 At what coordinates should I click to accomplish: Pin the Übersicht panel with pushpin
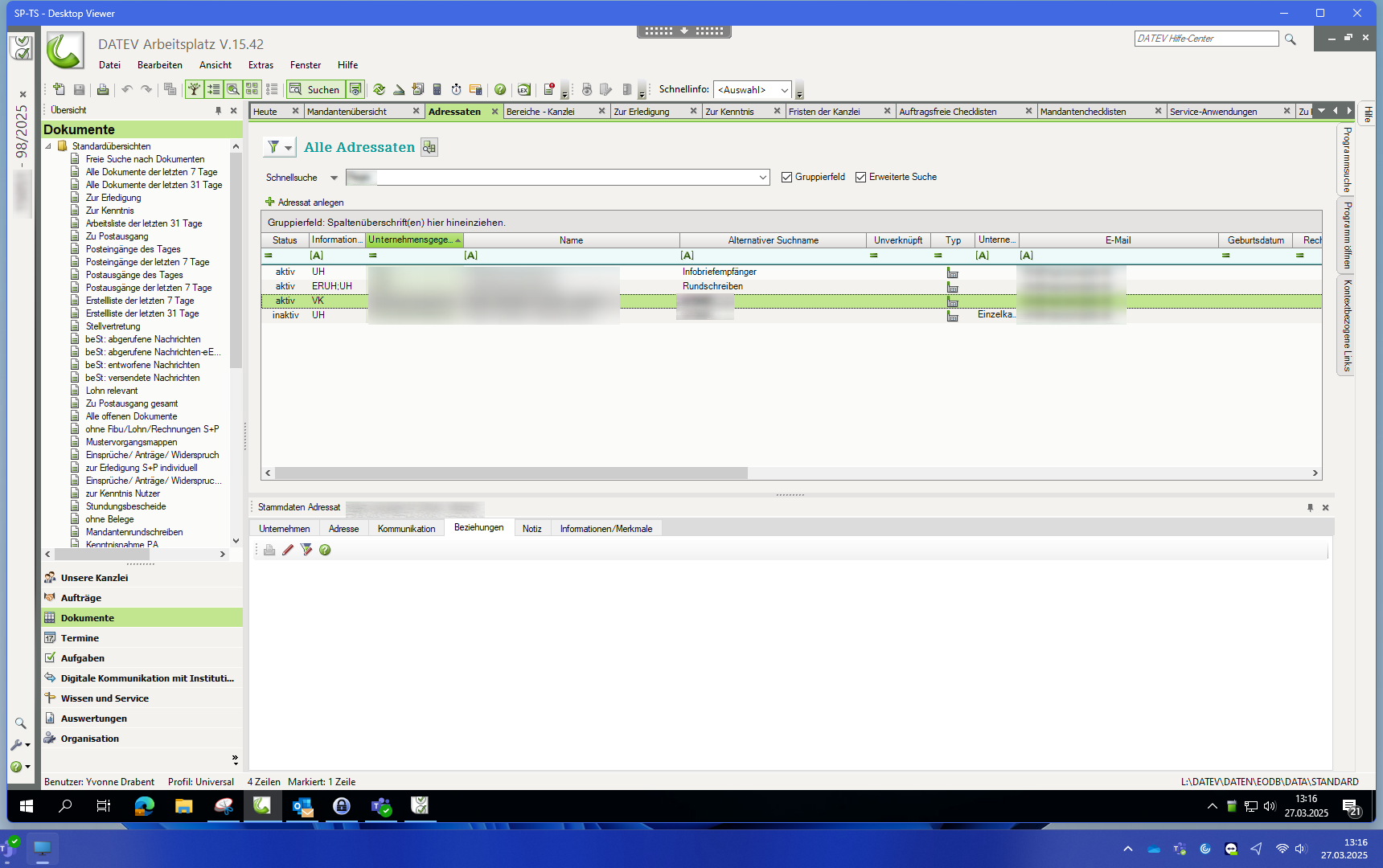click(x=218, y=111)
